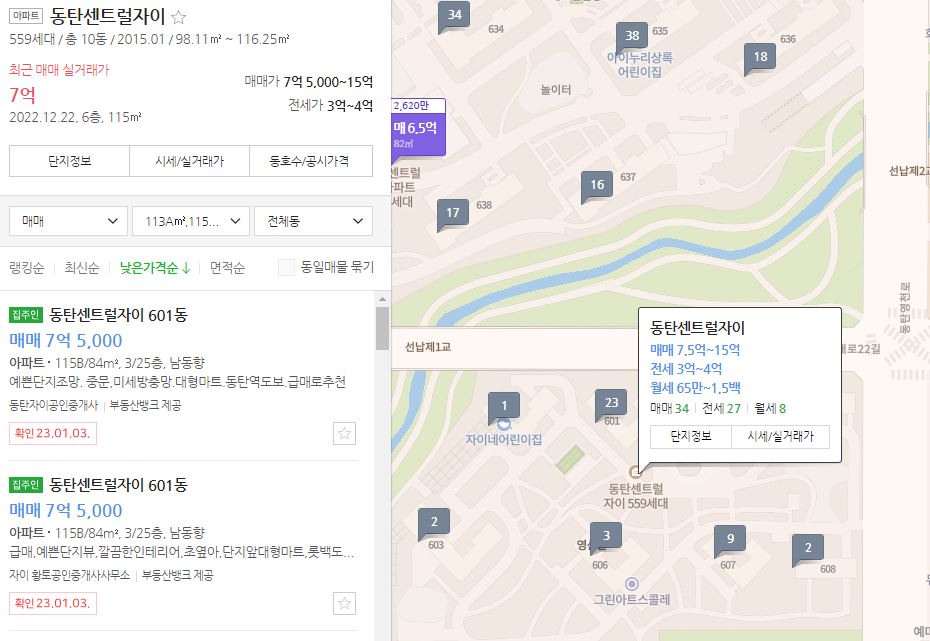Open the 매매 transaction type dropdown
930x641 pixels.
[x=67, y=220]
